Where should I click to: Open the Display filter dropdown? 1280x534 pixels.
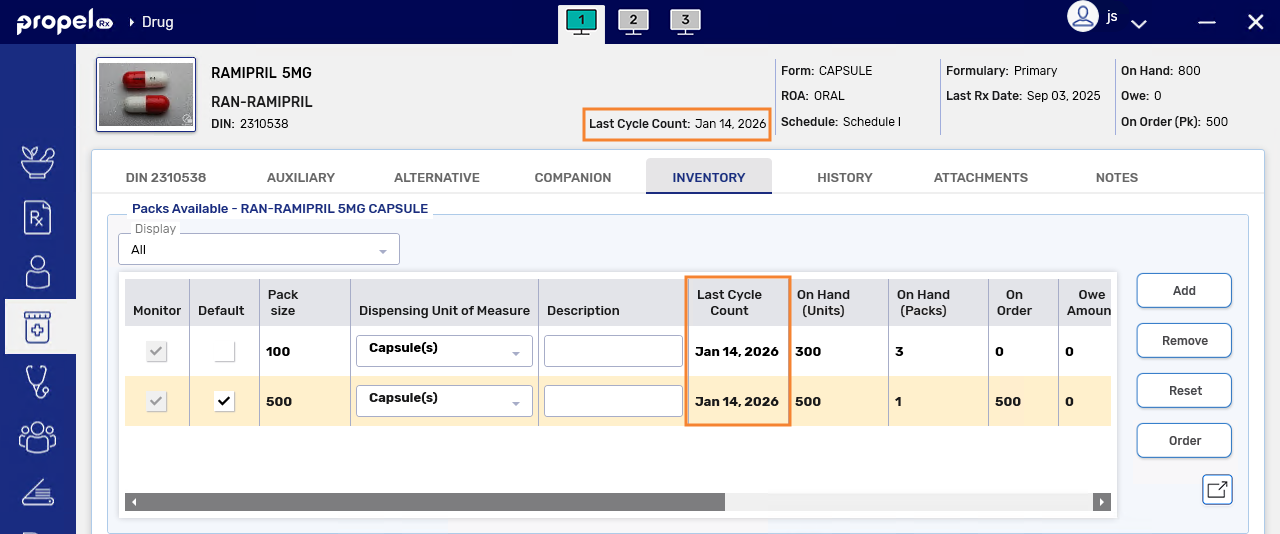258,250
